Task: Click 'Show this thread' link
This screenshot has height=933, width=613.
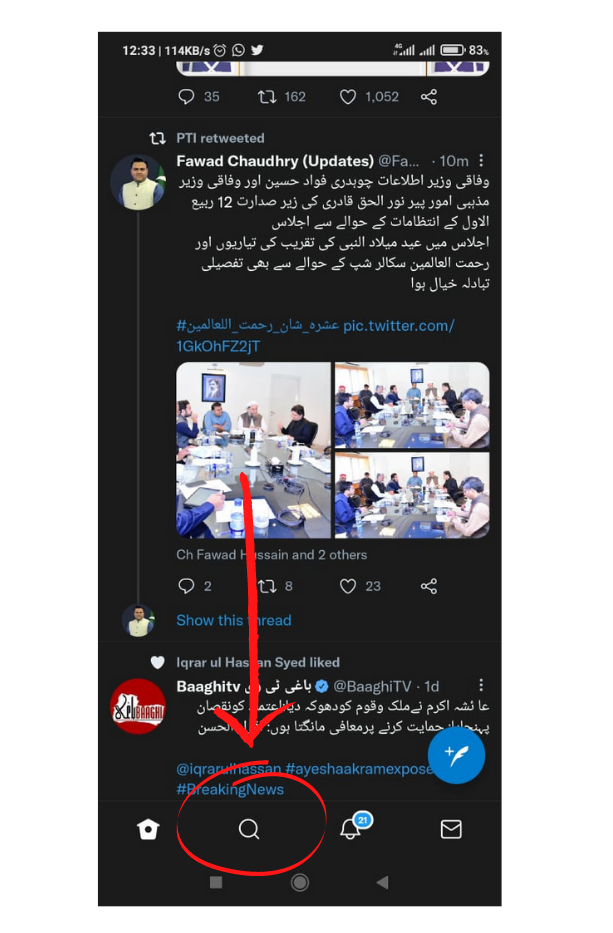Action: [x=234, y=620]
